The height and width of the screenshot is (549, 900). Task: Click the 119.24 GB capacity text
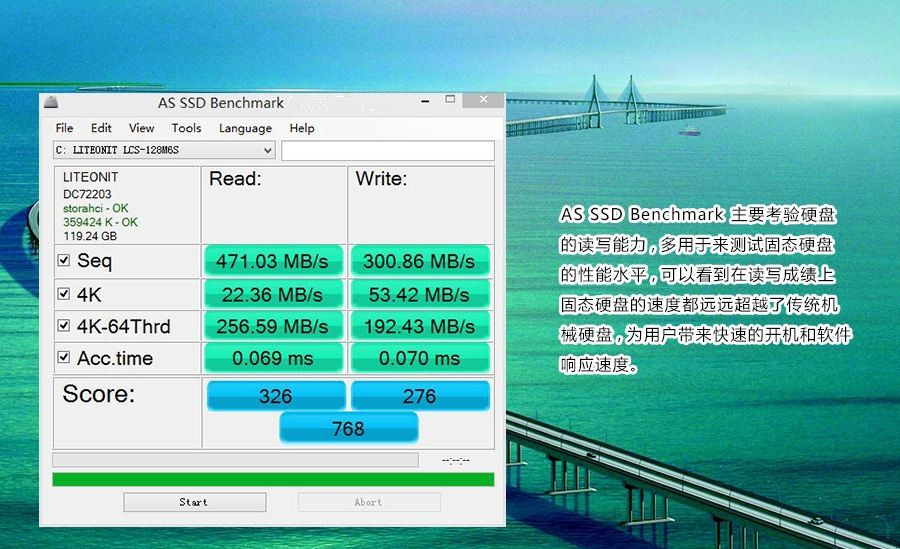click(90, 236)
